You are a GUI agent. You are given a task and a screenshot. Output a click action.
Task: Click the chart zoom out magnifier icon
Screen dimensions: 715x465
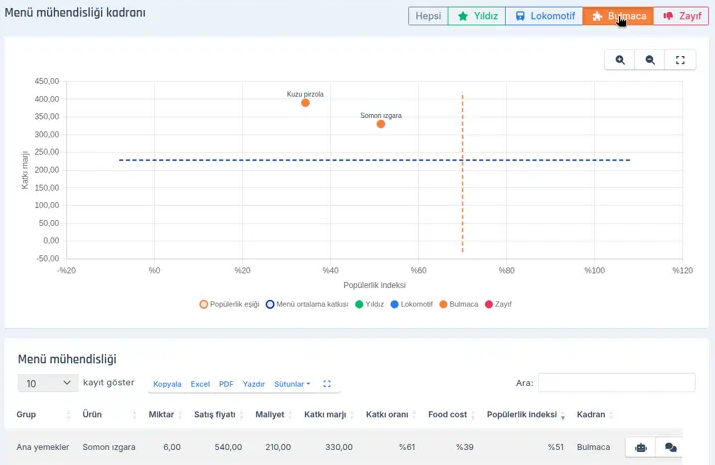[650, 60]
